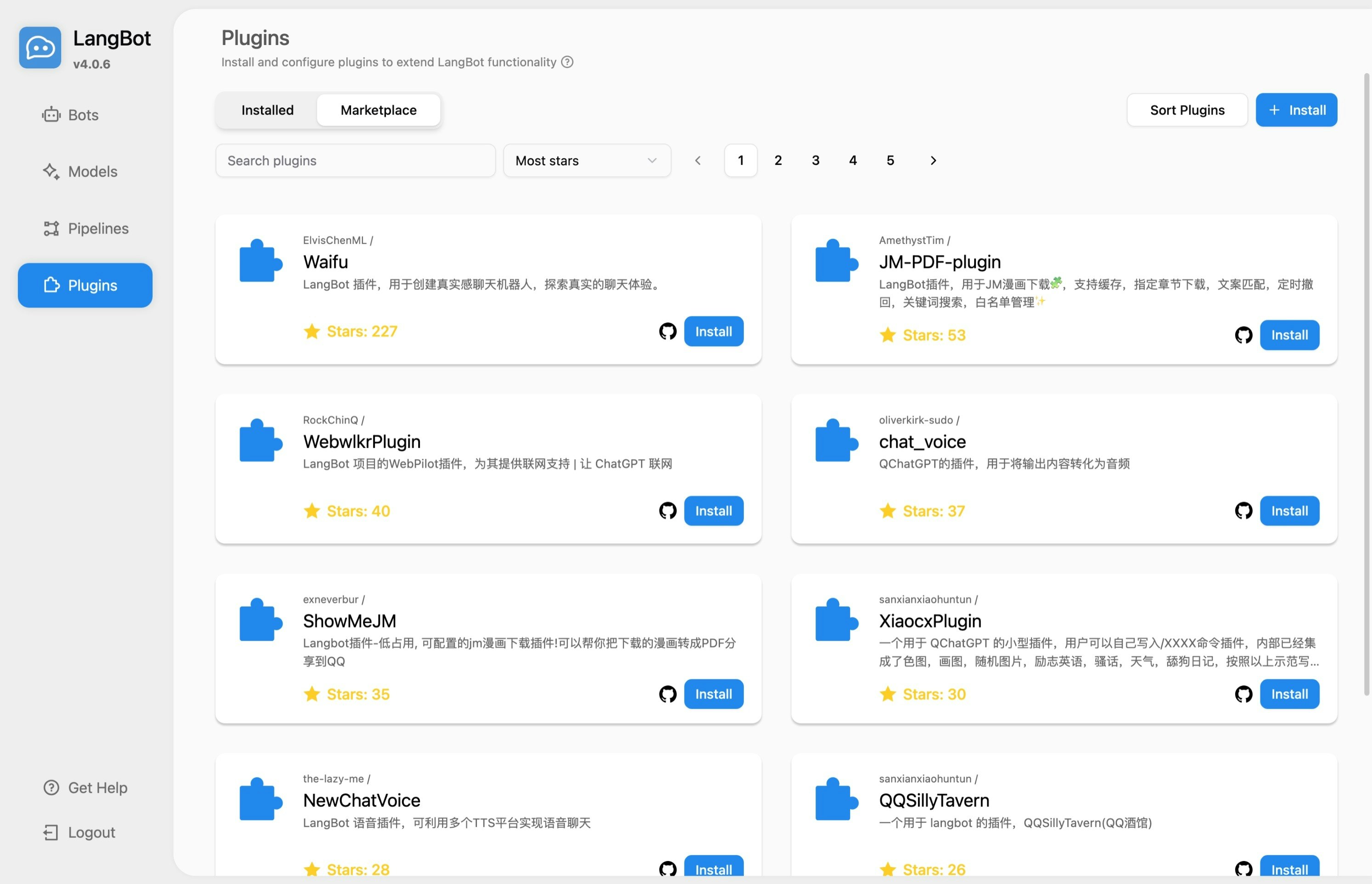The width and height of the screenshot is (1372, 884).
Task: Navigate to Pipelines page
Action: point(97,229)
